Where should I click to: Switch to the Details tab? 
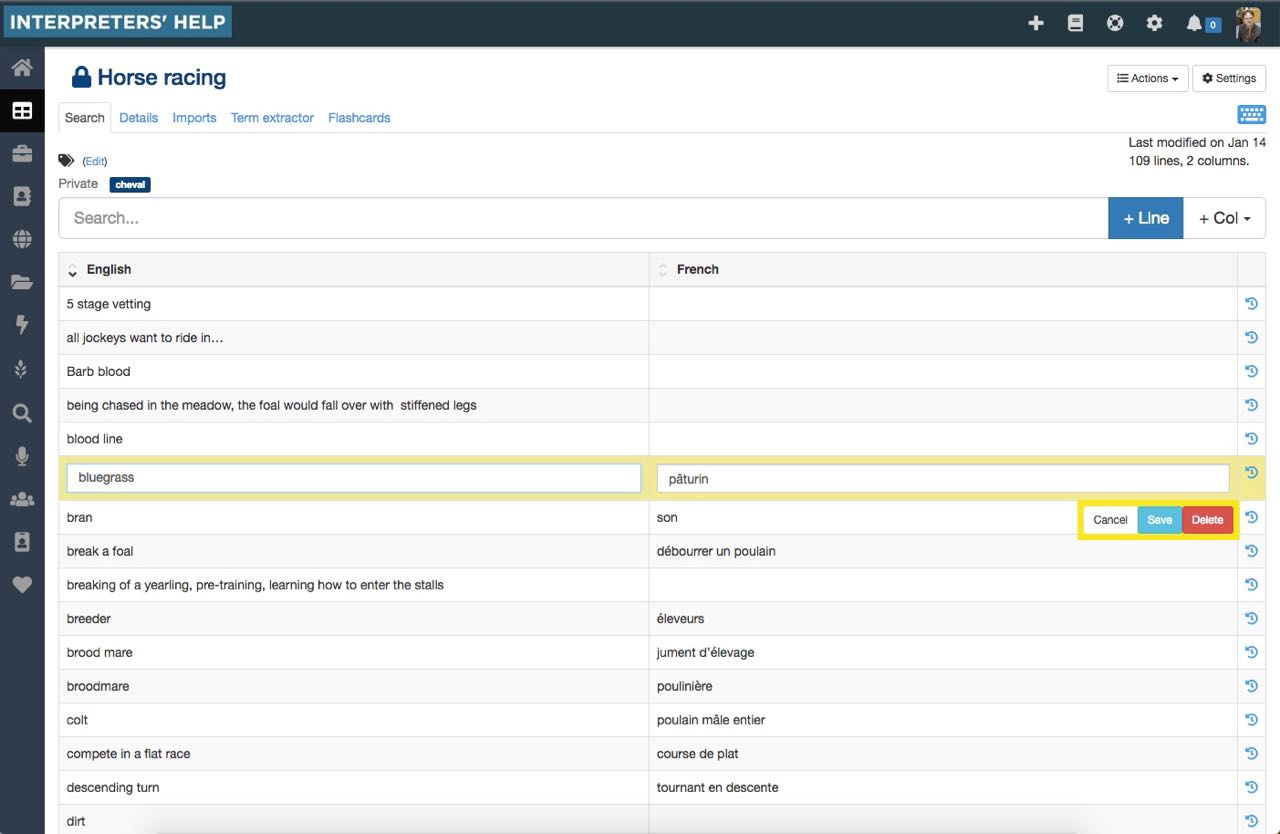[x=139, y=117]
